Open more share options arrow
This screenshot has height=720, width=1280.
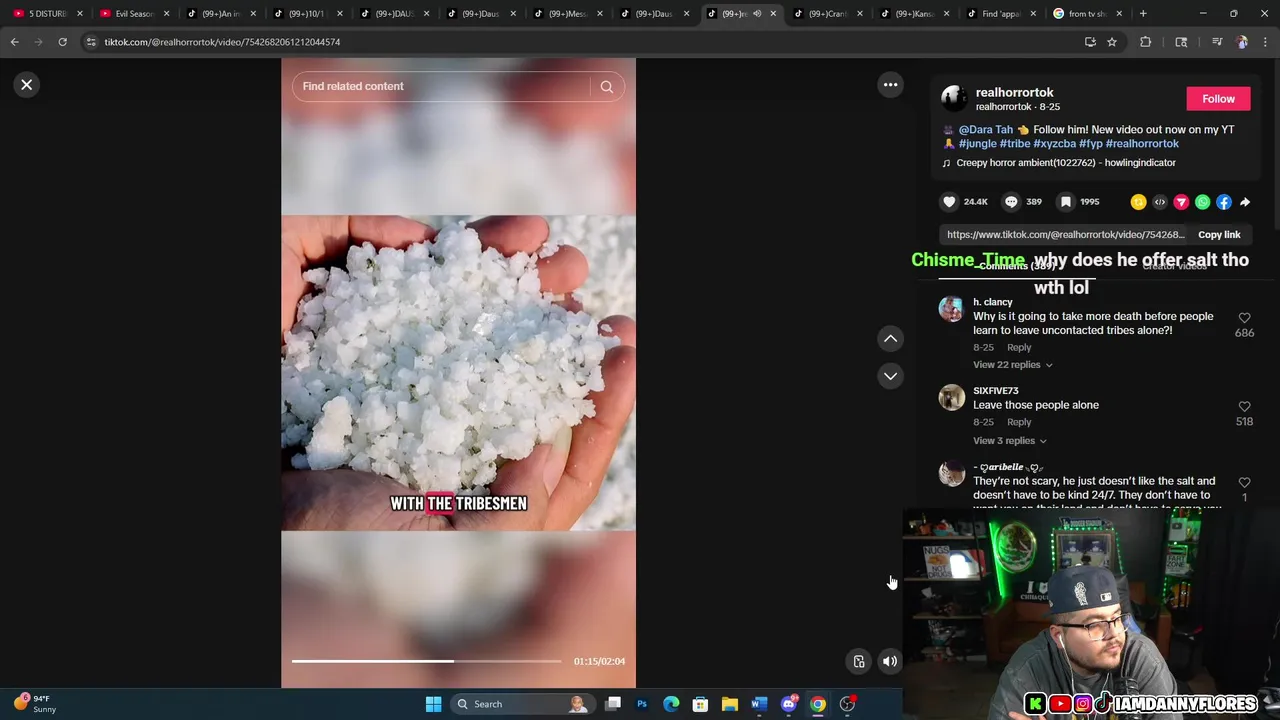click(1245, 202)
